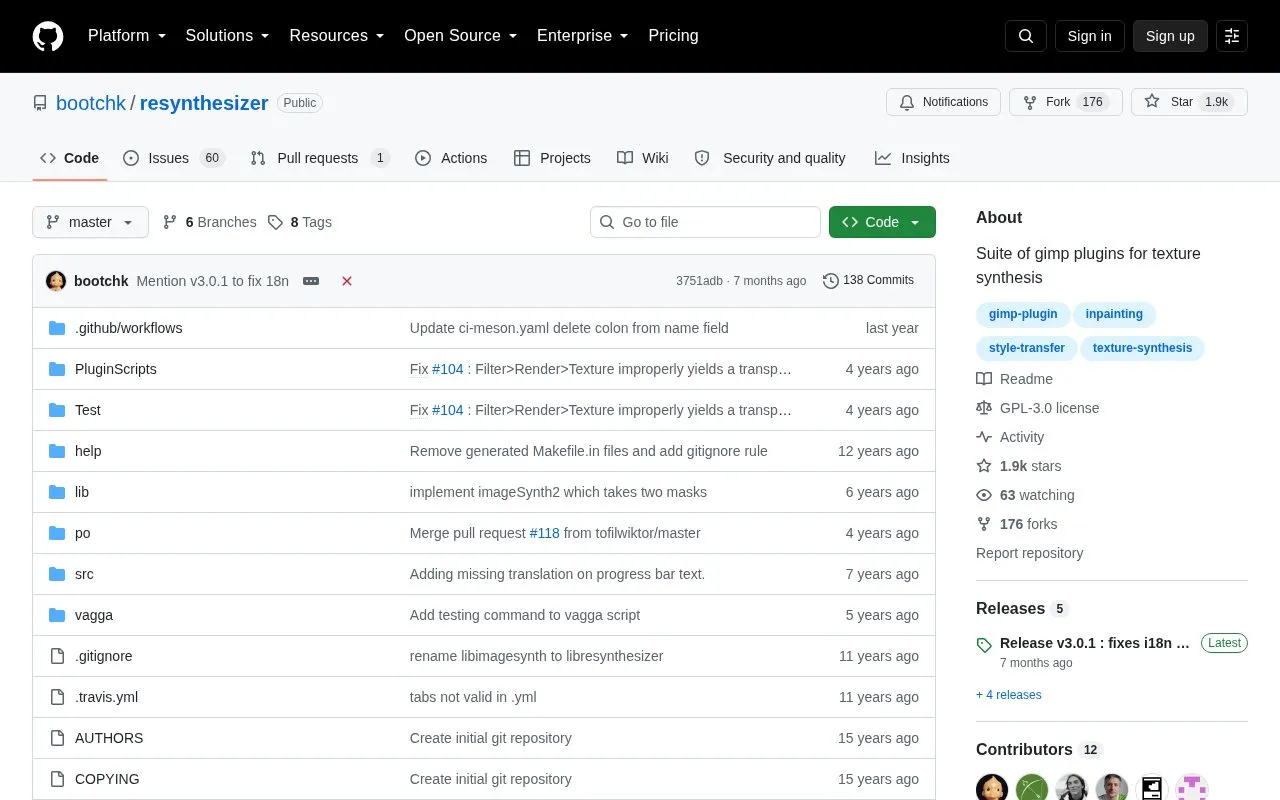Click the GitHub Octocat logo
This screenshot has width=1280, height=800.
[x=48, y=36]
